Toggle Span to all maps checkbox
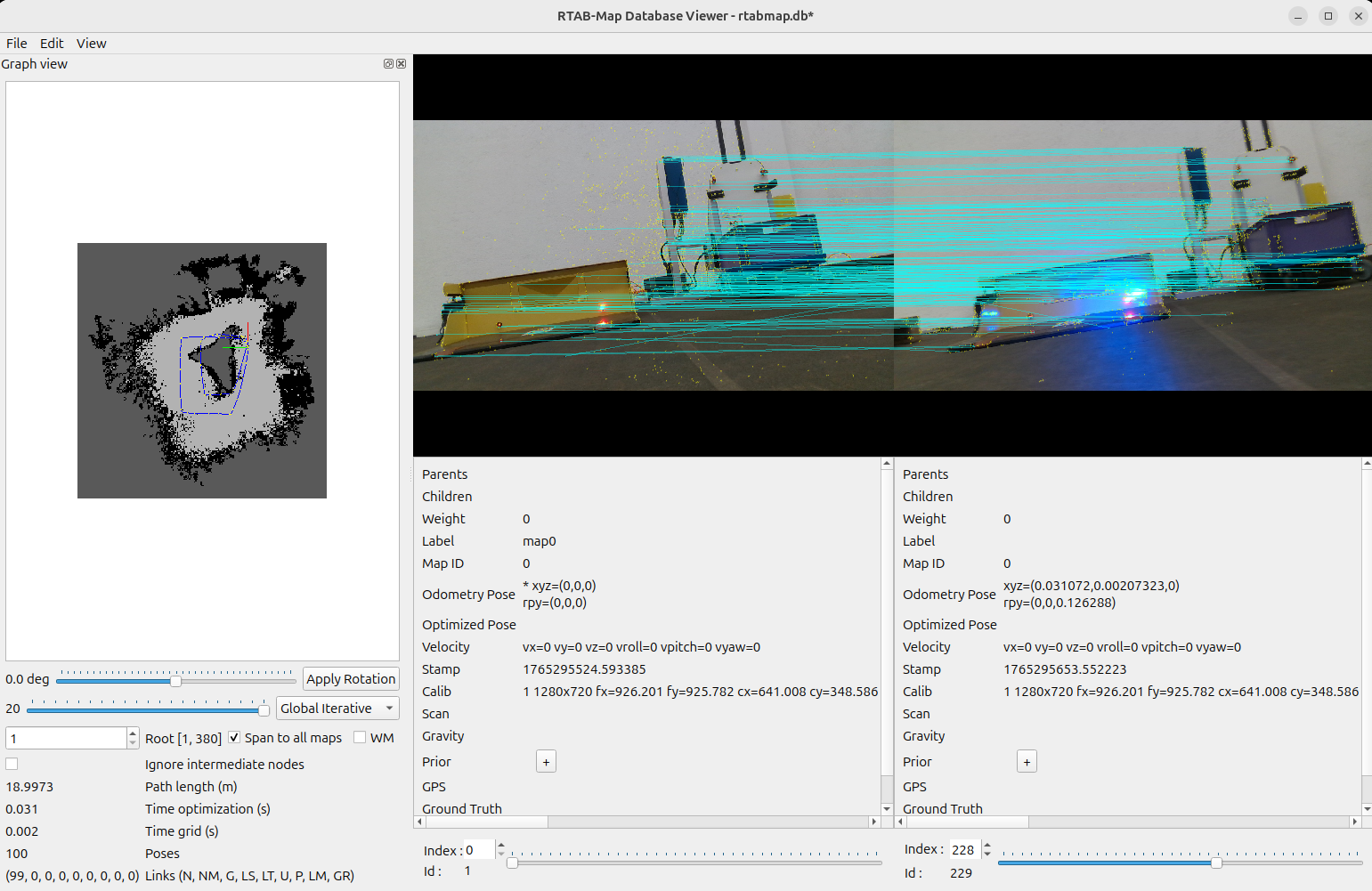The height and width of the screenshot is (891, 1372). tap(234, 738)
